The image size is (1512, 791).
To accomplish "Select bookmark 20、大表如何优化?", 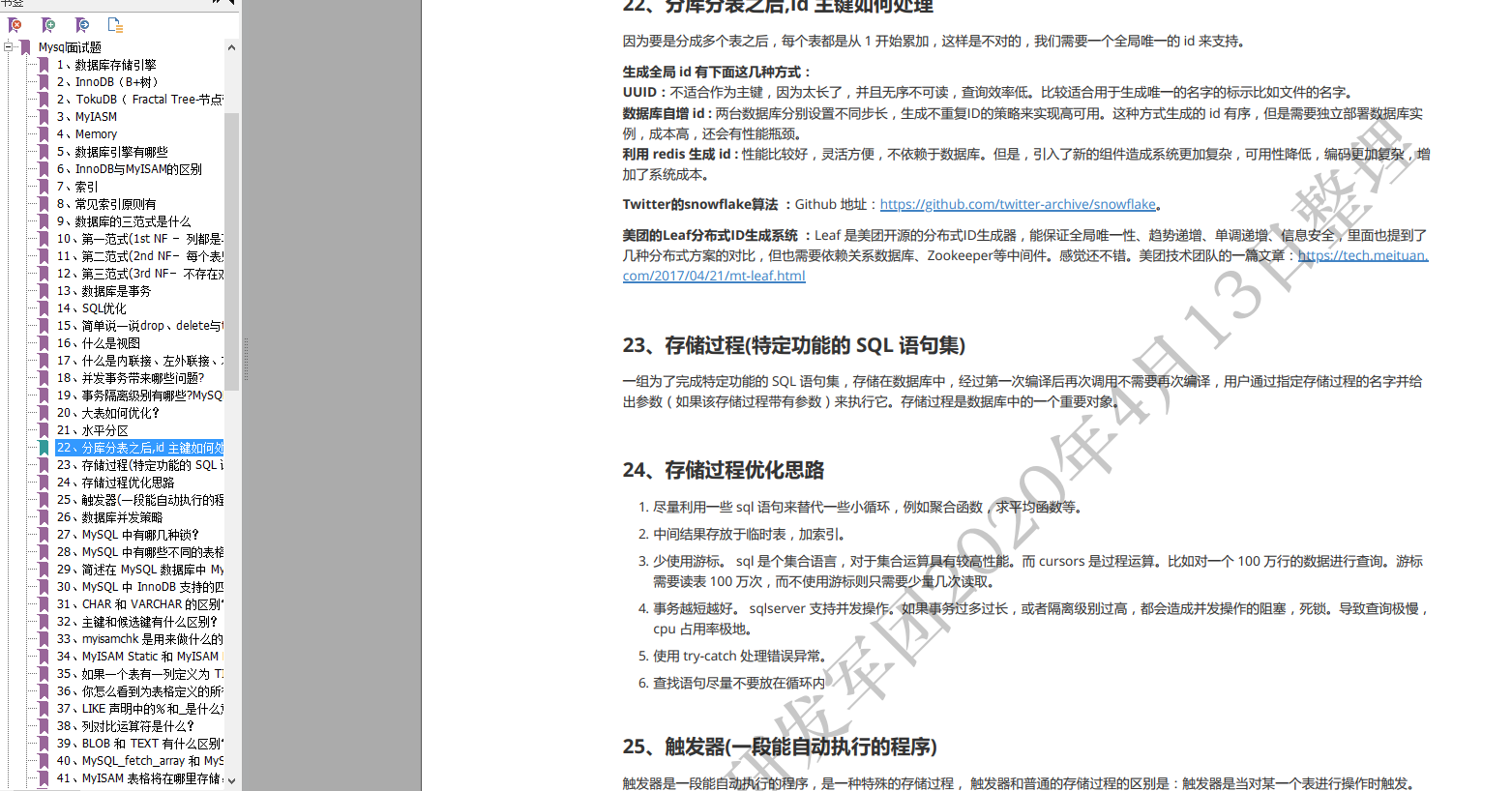I will [107, 413].
